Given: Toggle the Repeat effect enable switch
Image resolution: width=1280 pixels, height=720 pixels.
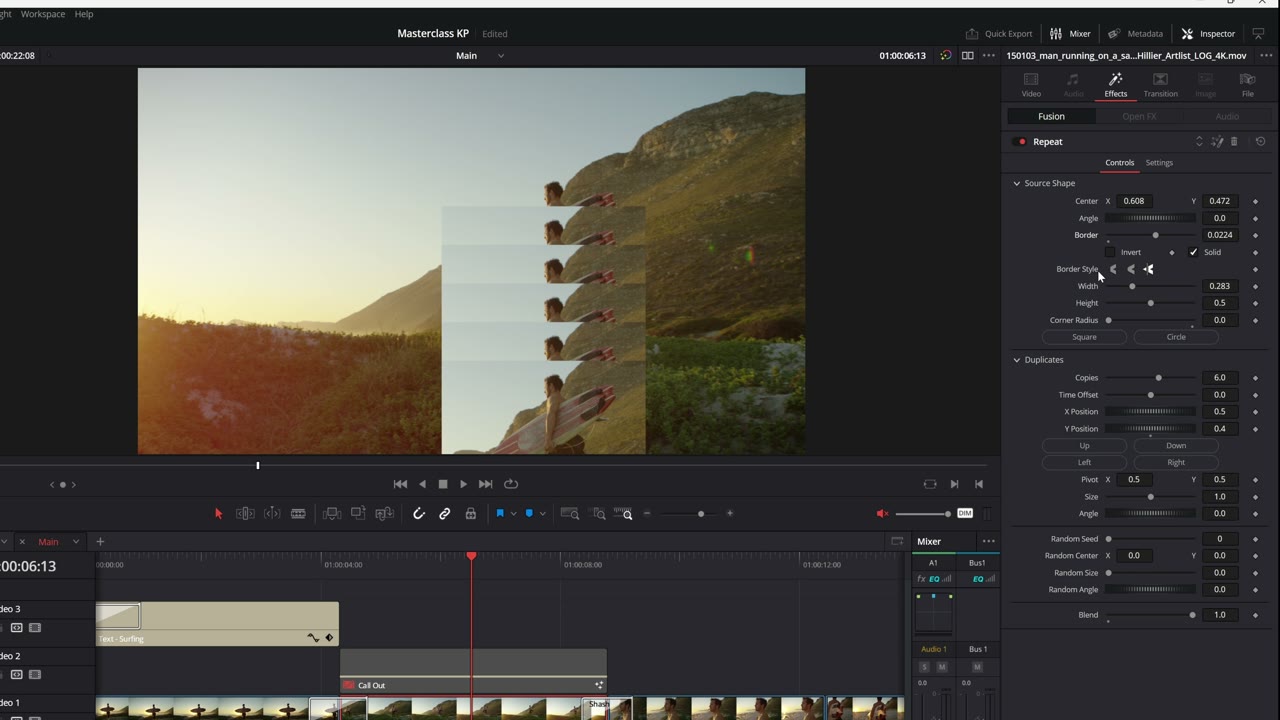Looking at the screenshot, I should 1020,142.
